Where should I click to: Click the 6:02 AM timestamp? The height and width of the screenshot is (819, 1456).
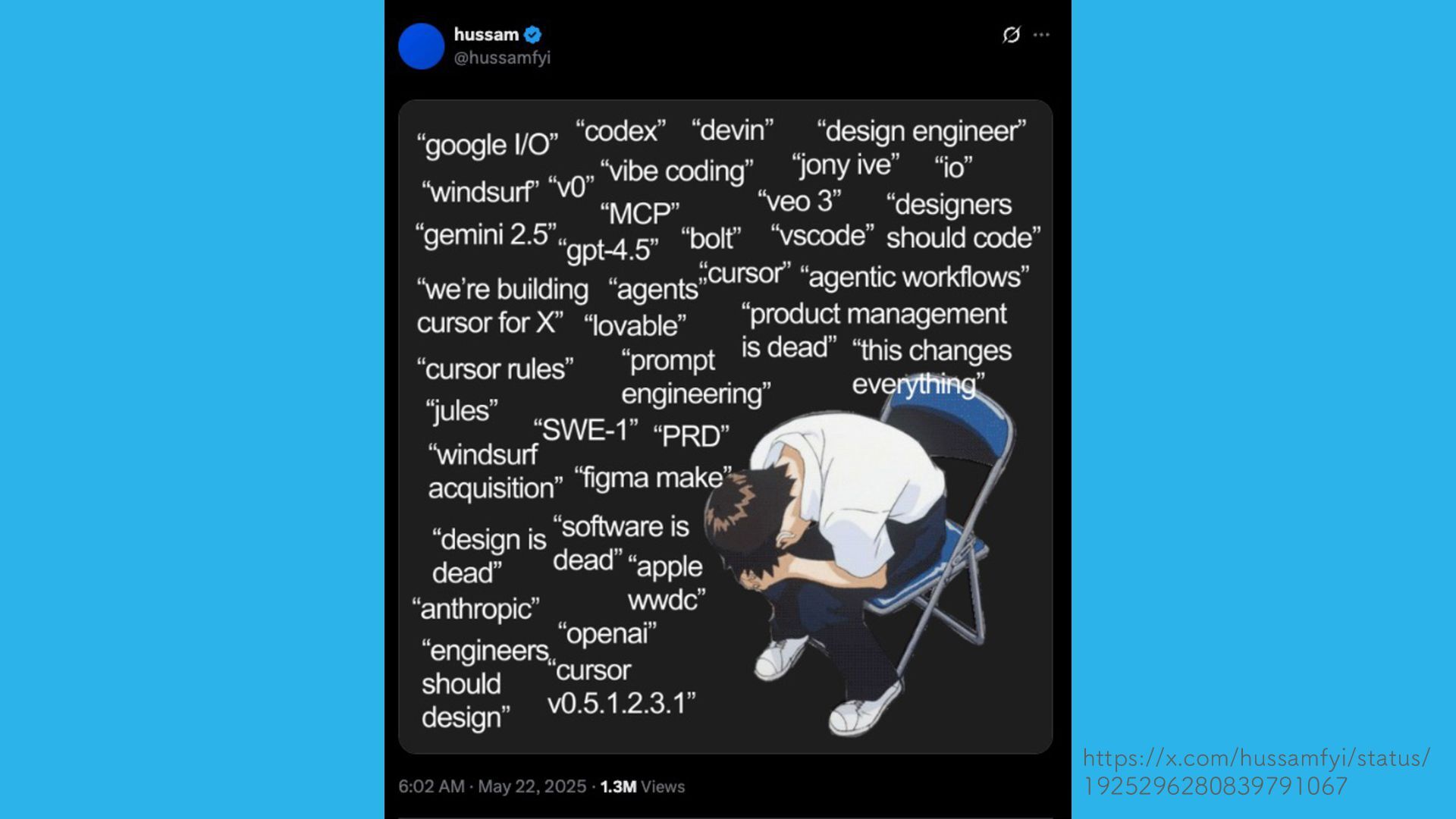point(431,786)
